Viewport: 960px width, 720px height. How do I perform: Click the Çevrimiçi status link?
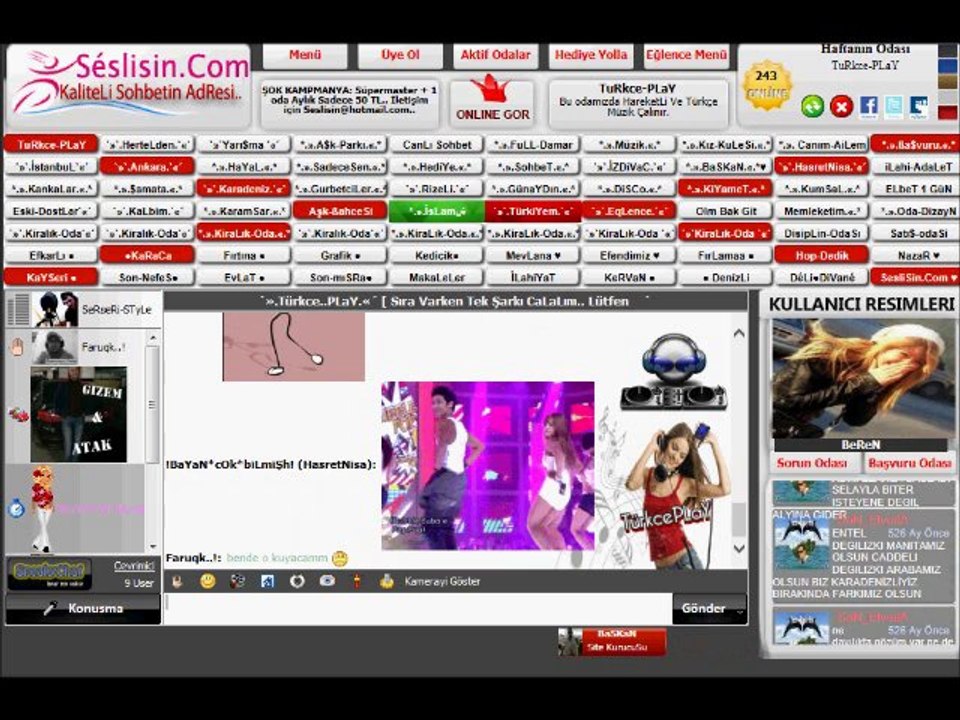pos(134,566)
